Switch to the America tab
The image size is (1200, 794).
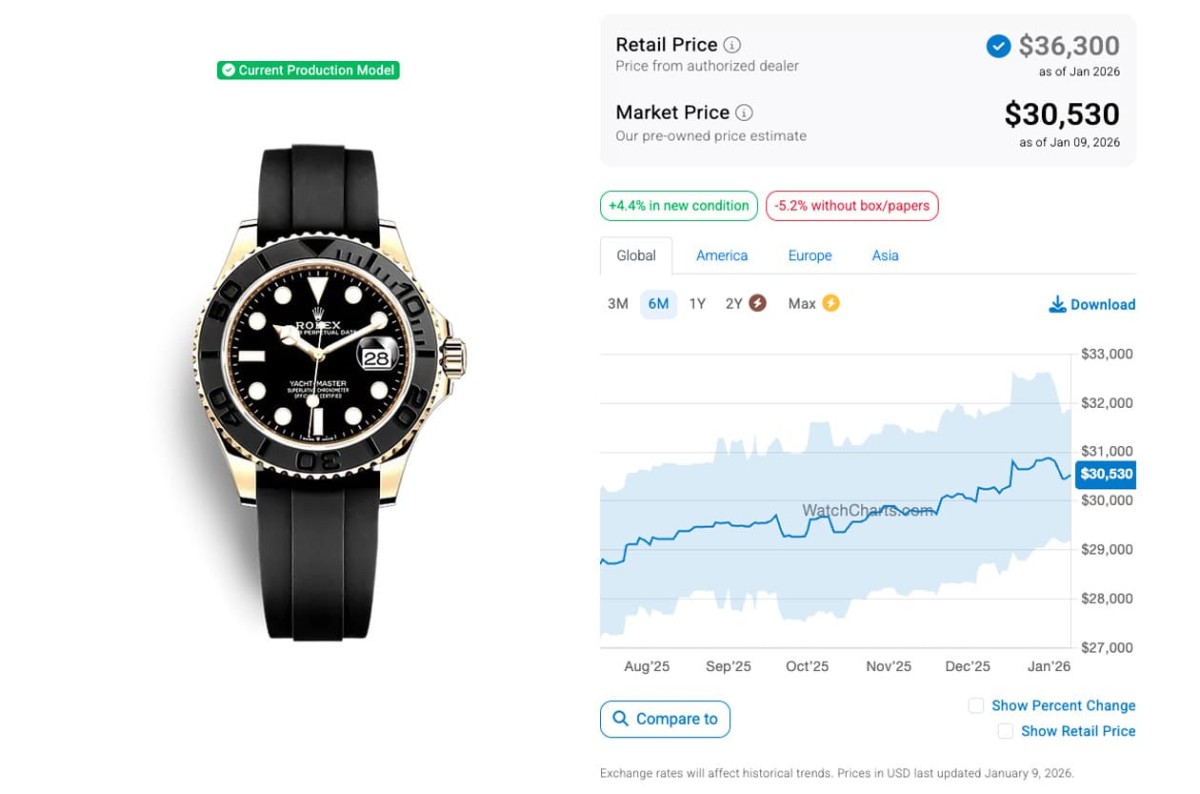coord(722,256)
